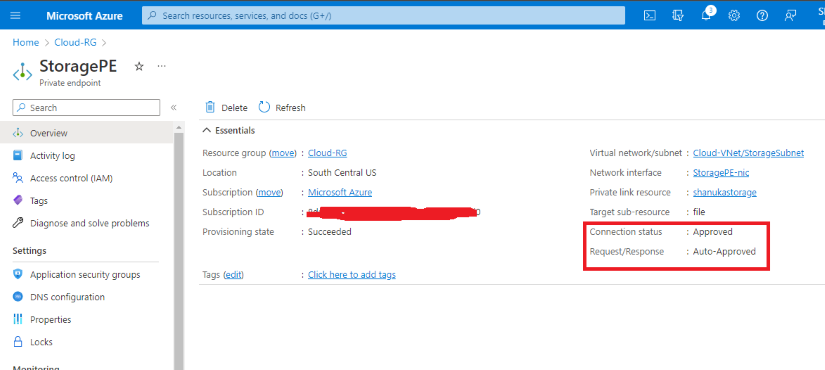Image resolution: width=825 pixels, height=370 pixels.
Task: Click the Properties bars icon
Action: pyautogui.click(x=18, y=319)
